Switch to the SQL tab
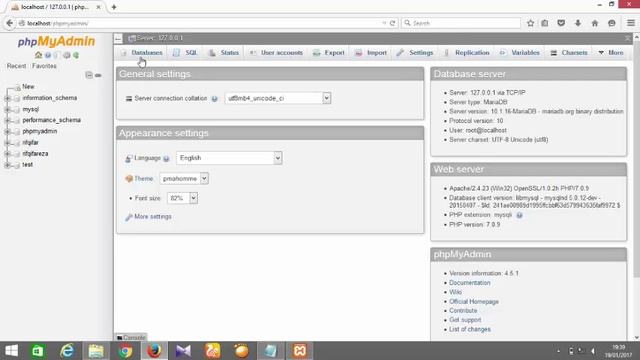The width and height of the screenshot is (640, 360). pos(185,53)
